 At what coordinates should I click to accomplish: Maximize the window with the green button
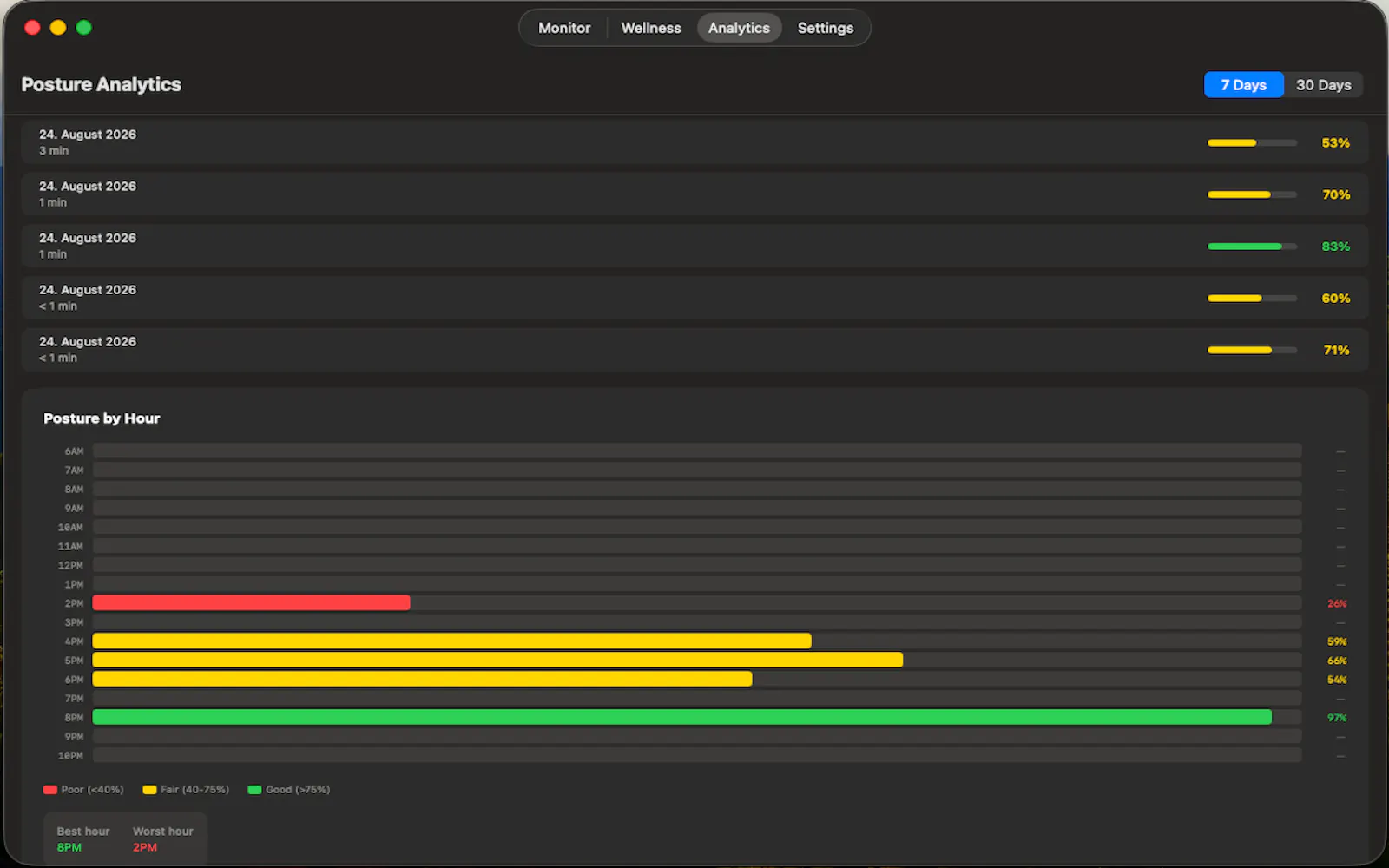pyautogui.click(x=84, y=28)
